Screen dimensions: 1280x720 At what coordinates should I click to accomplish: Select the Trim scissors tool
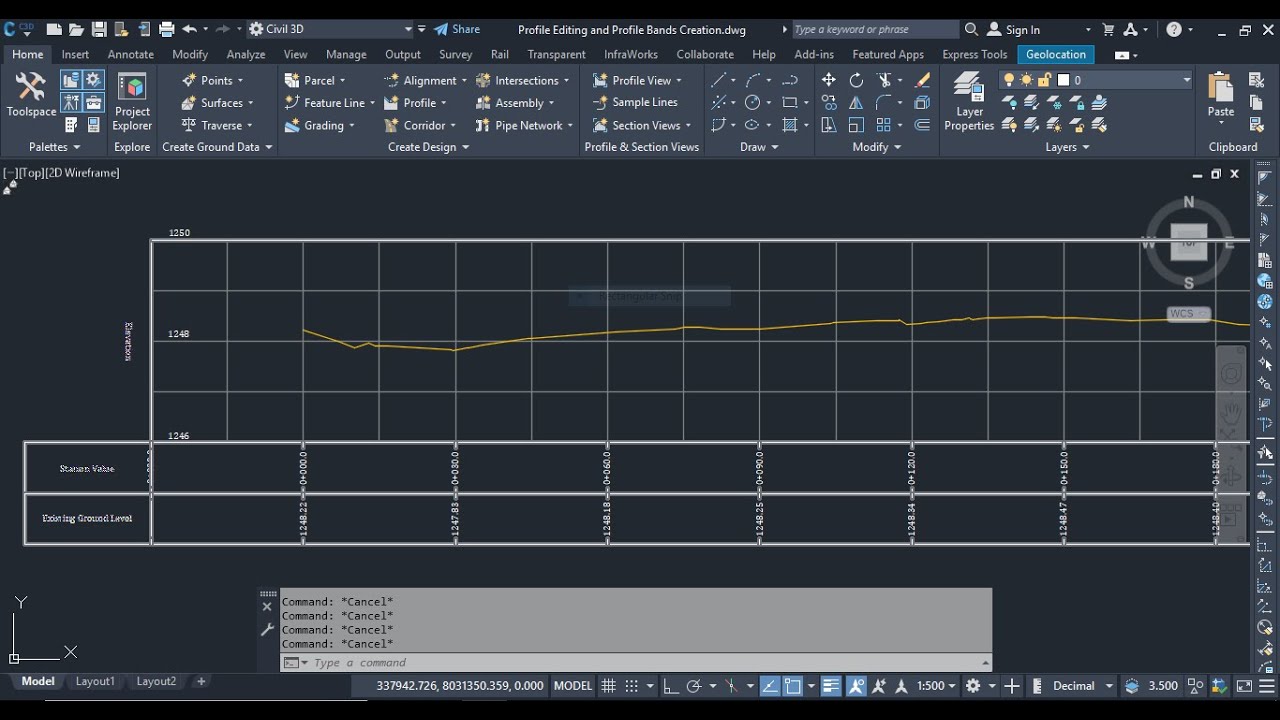point(885,80)
